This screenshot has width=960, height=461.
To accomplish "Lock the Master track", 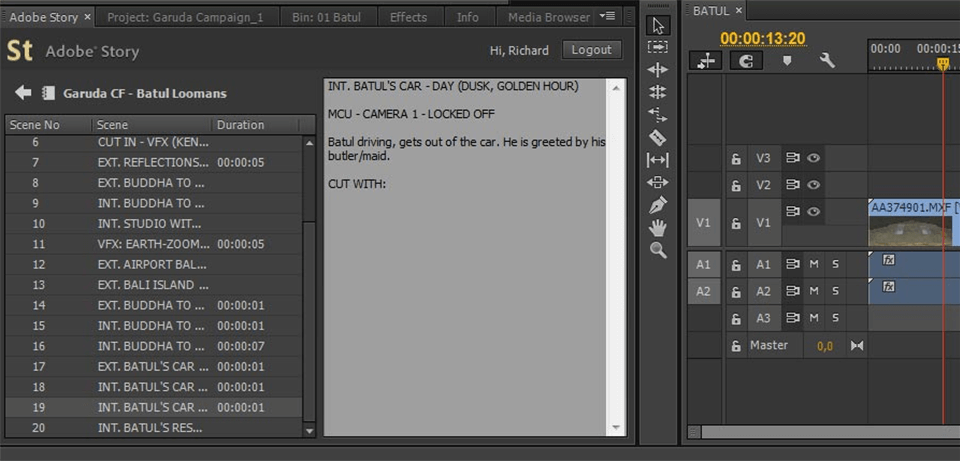I will pyautogui.click(x=736, y=346).
